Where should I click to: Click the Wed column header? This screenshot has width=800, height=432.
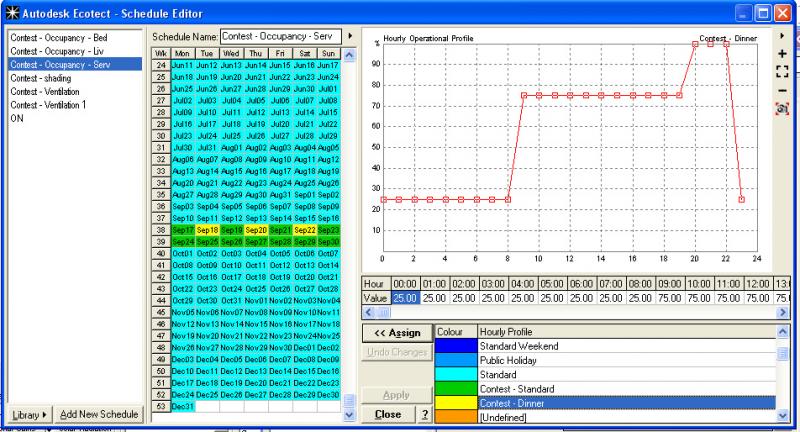tap(231, 54)
